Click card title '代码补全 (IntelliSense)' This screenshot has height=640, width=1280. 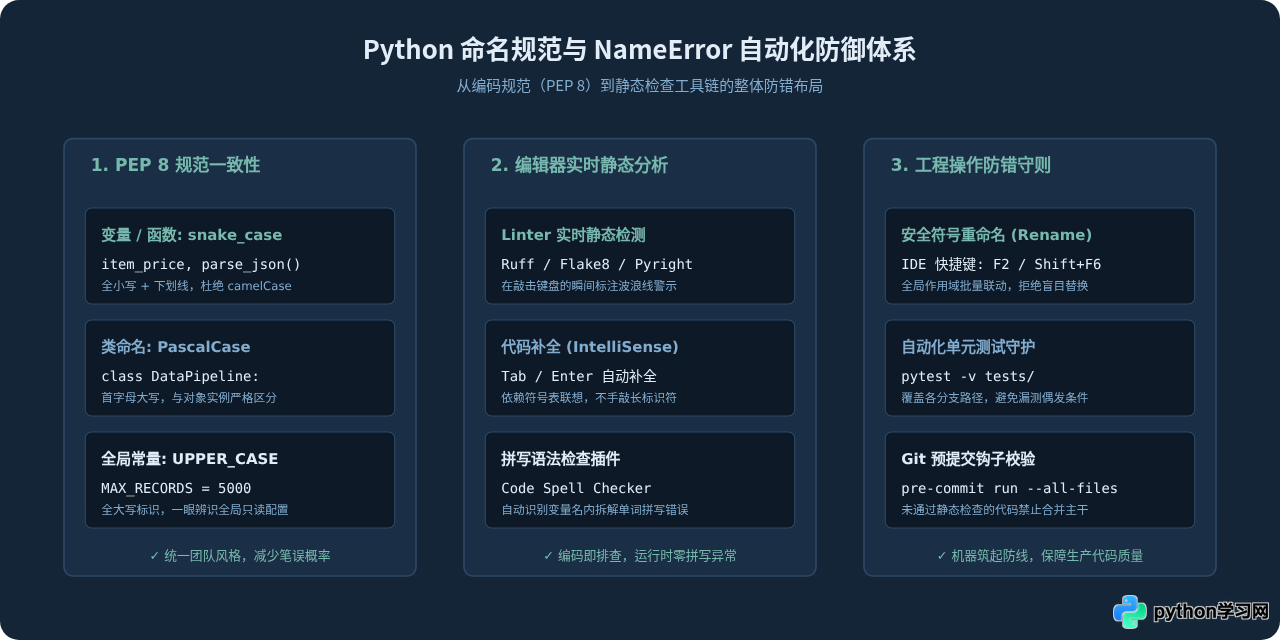590,347
